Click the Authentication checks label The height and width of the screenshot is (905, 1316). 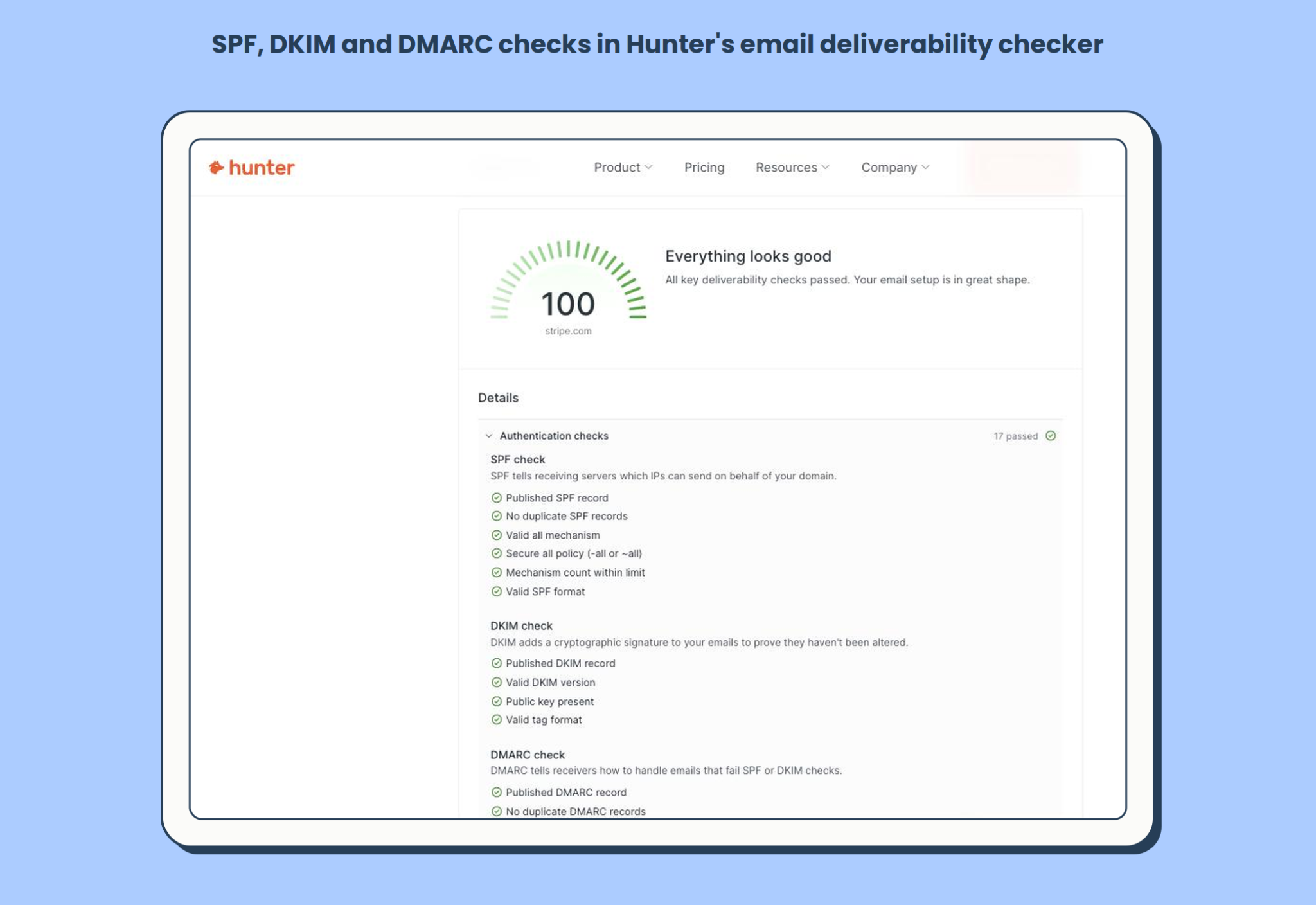coord(554,436)
